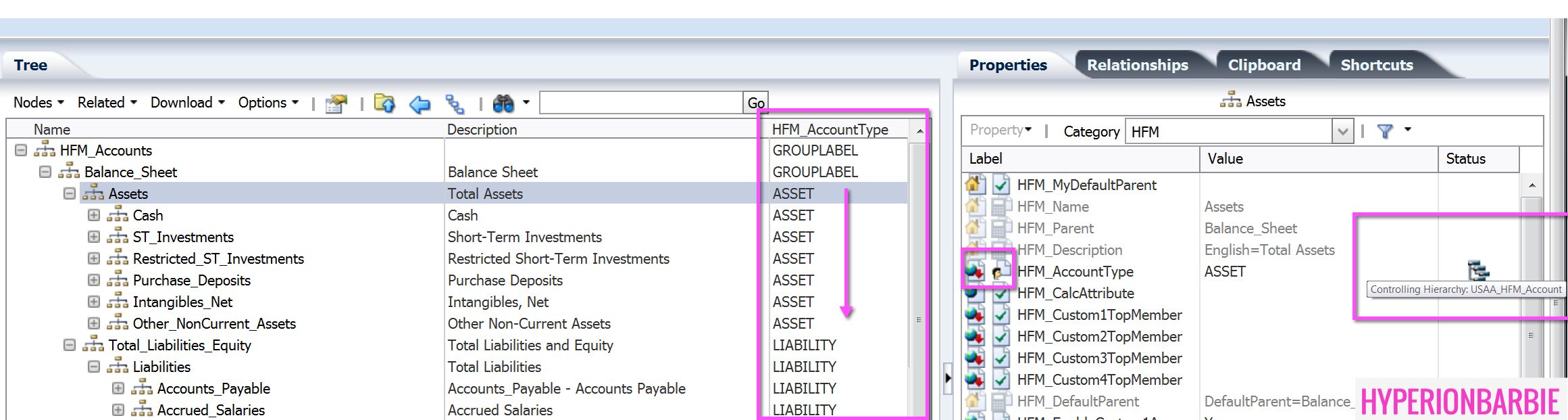Image resolution: width=1568 pixels, height=420 pixels.
Task: Click the binoculars find icon
Action: [503, 103]
